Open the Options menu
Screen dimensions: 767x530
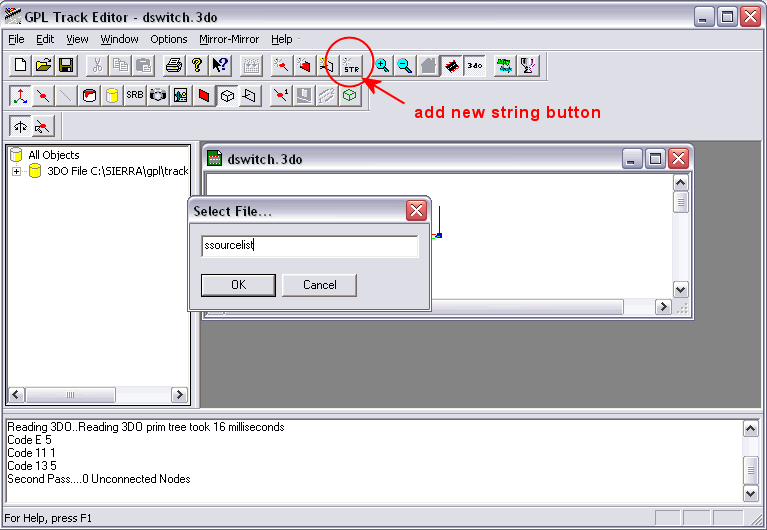169,39
